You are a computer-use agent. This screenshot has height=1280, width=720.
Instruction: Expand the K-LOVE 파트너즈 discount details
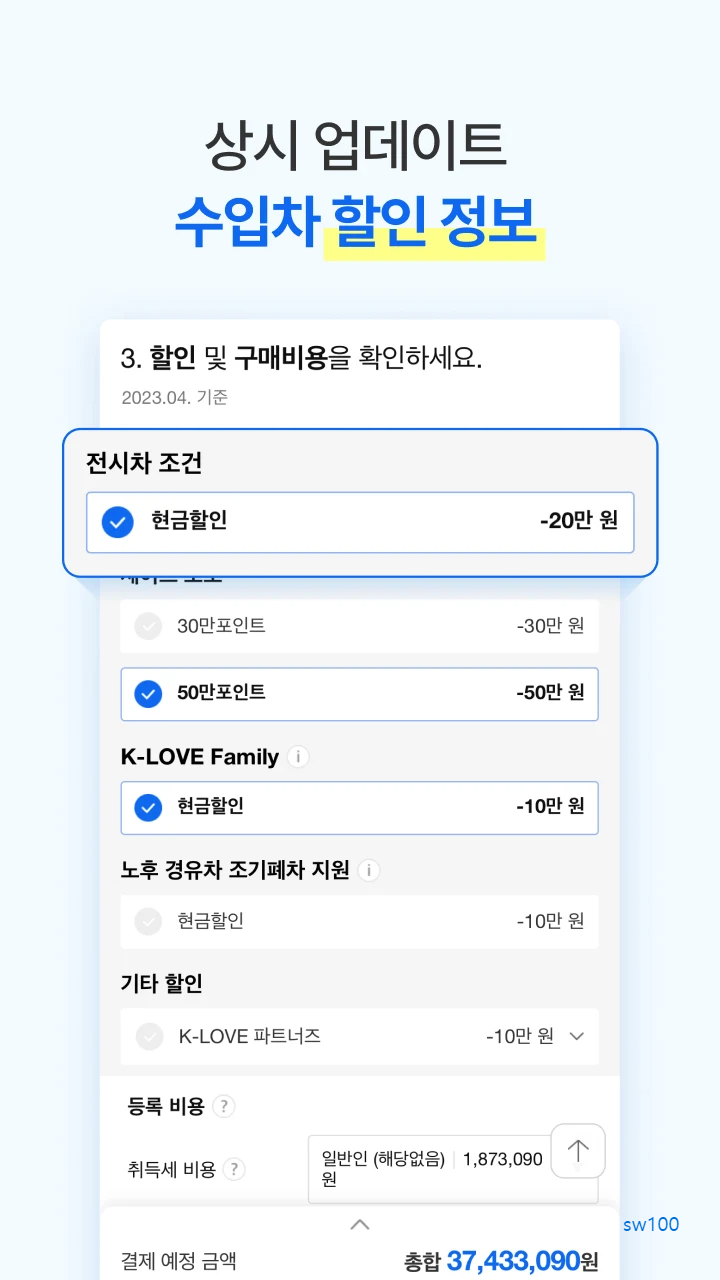(576, 1037)
